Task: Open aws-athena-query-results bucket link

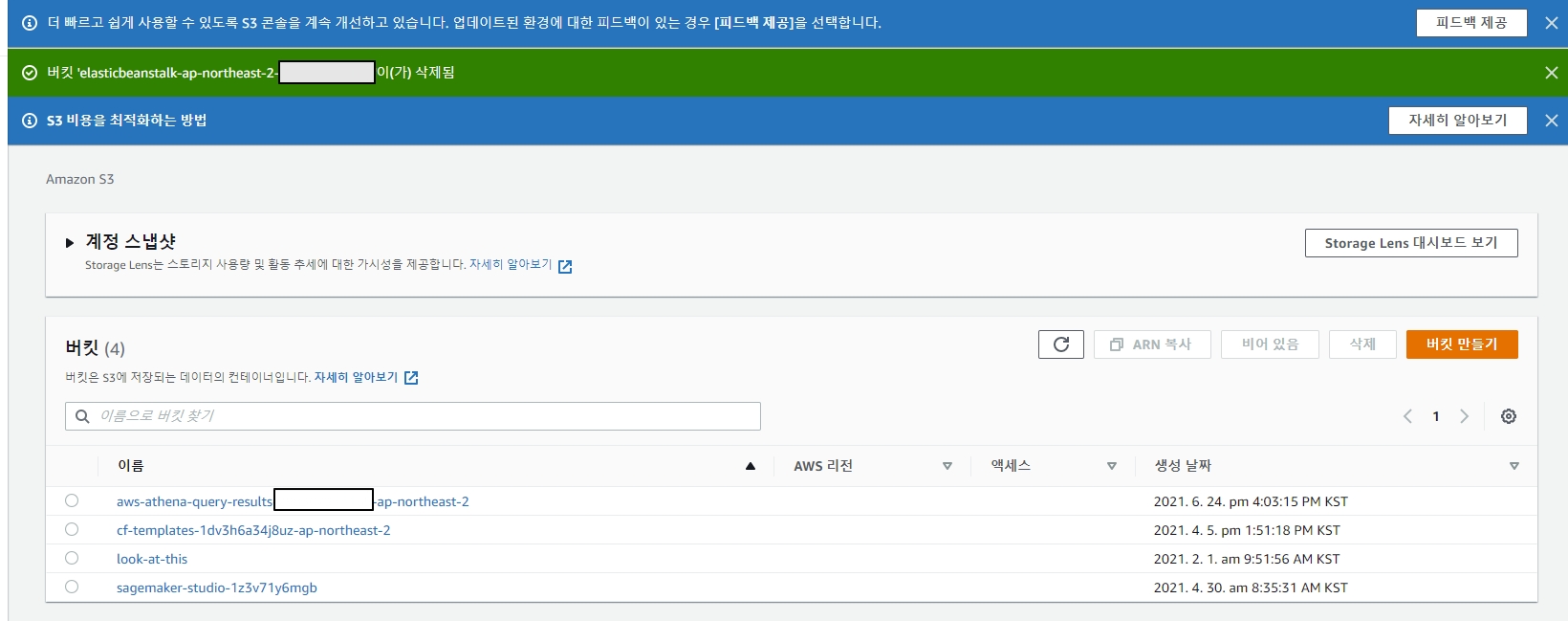Action: (x=293, y=501)
